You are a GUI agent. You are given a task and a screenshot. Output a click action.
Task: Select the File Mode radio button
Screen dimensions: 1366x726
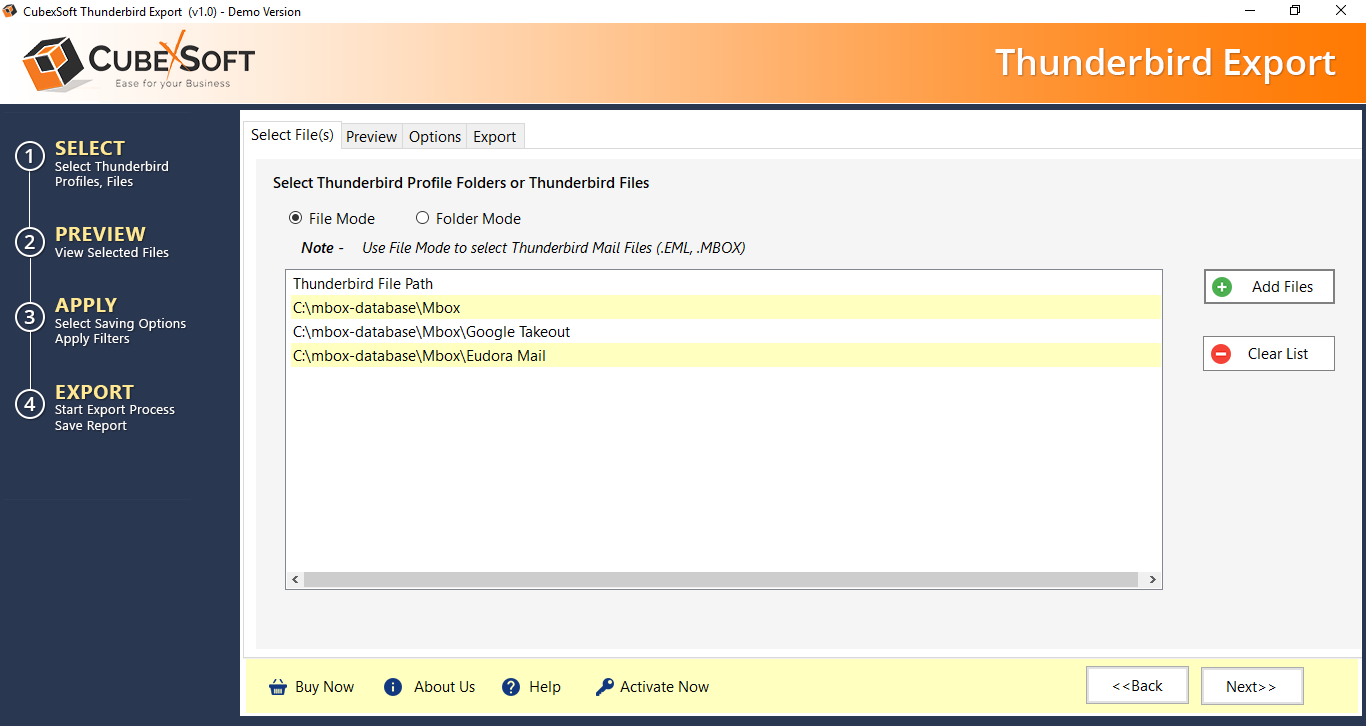tap(295, 218)
